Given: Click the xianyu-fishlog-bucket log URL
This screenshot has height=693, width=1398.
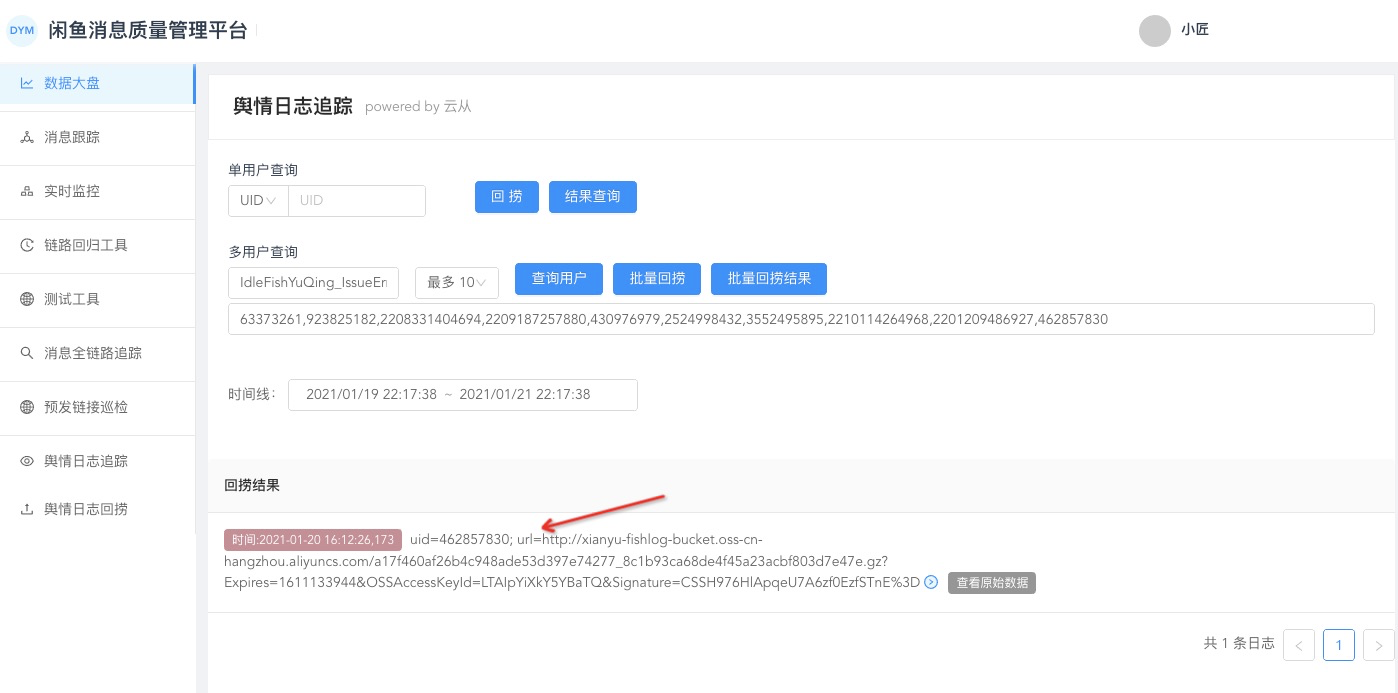Looking at the screenshot, I should pos(572,561).
